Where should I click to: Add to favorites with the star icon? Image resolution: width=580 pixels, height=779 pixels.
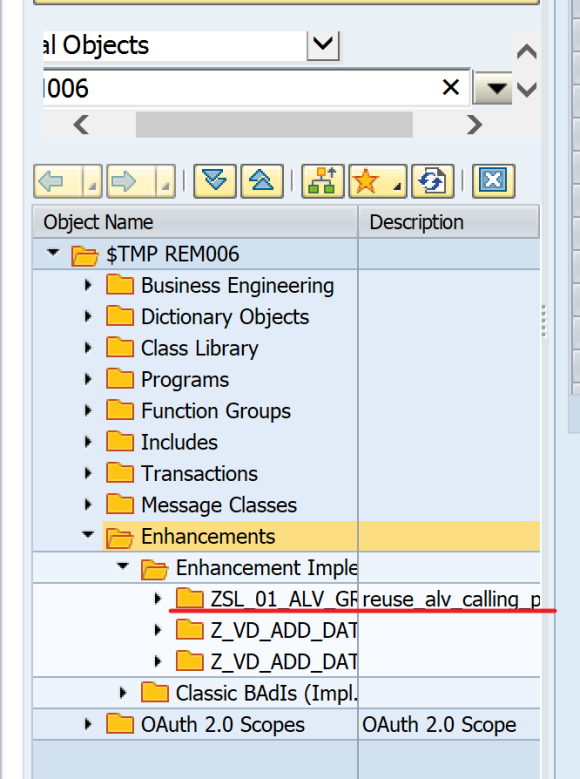coord(366,181)
